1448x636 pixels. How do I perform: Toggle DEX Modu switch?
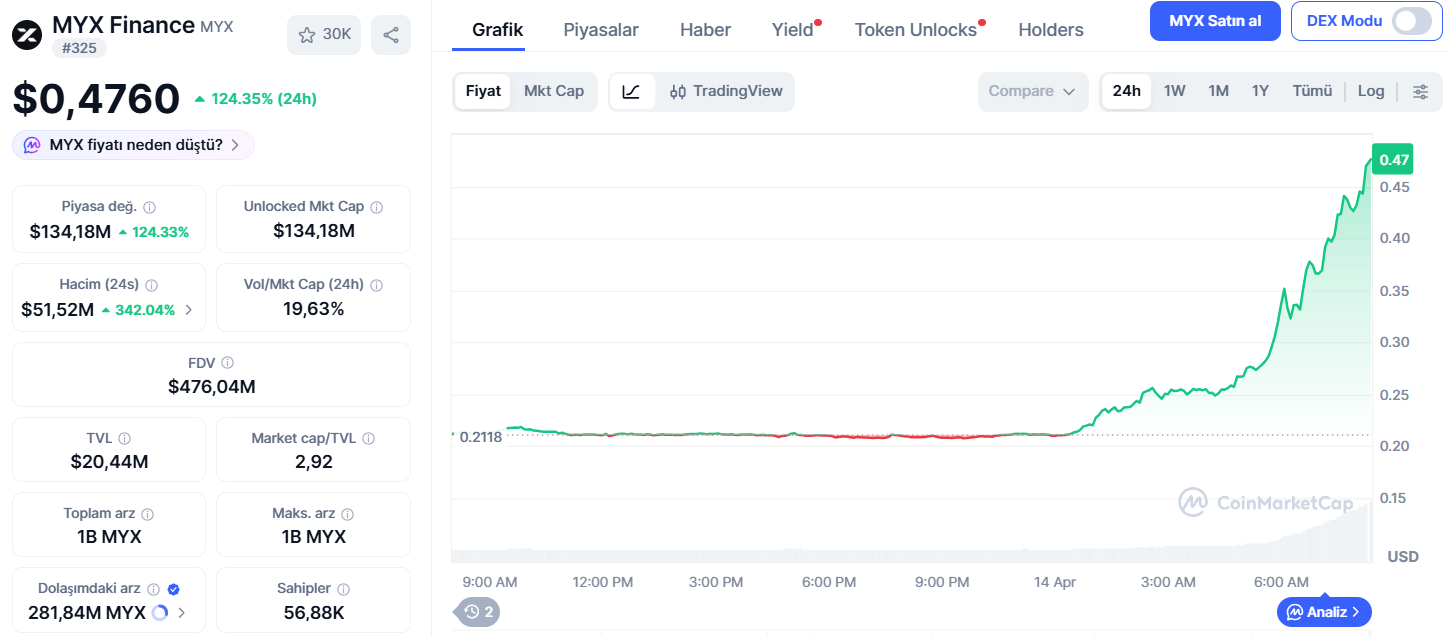pos(1411,21)
